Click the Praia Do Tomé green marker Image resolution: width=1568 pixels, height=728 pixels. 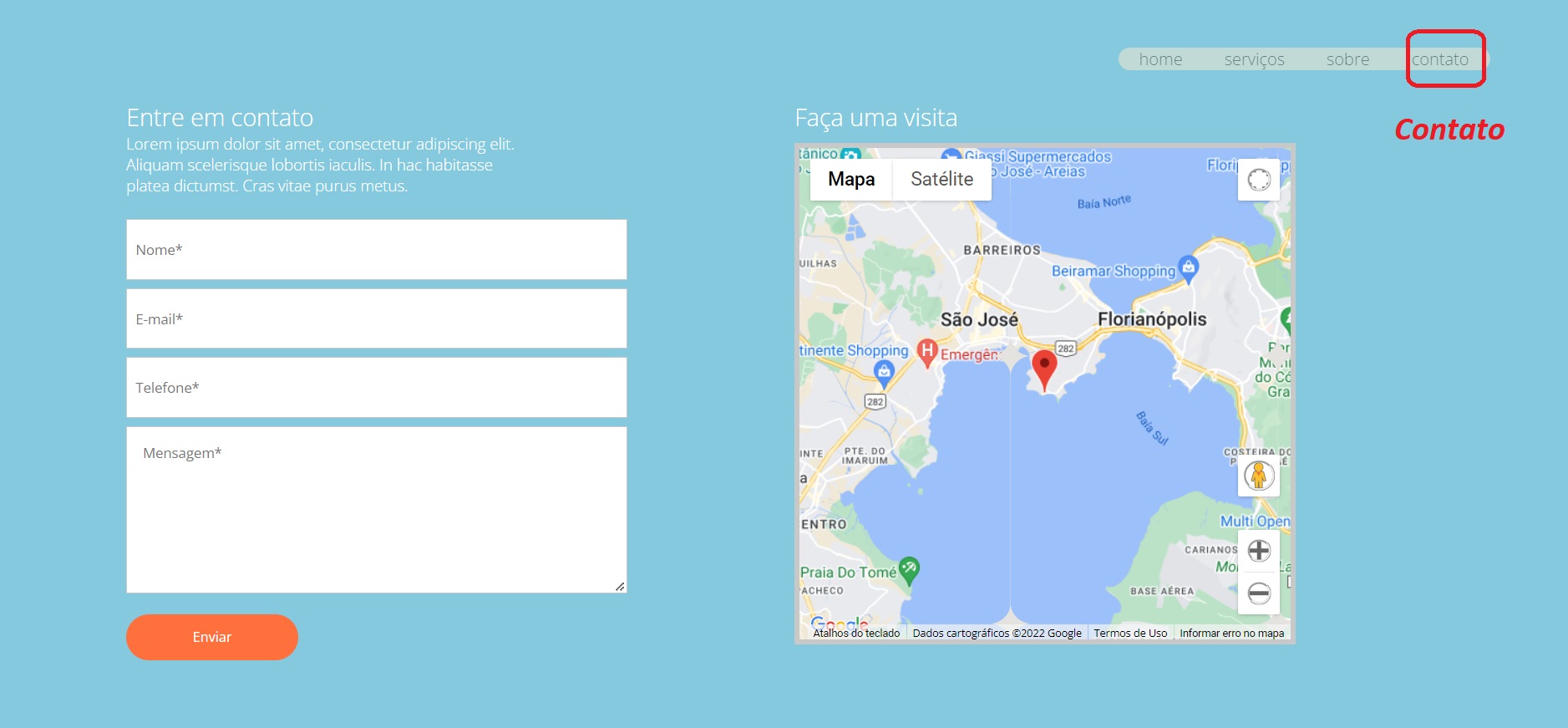point(909,571)
